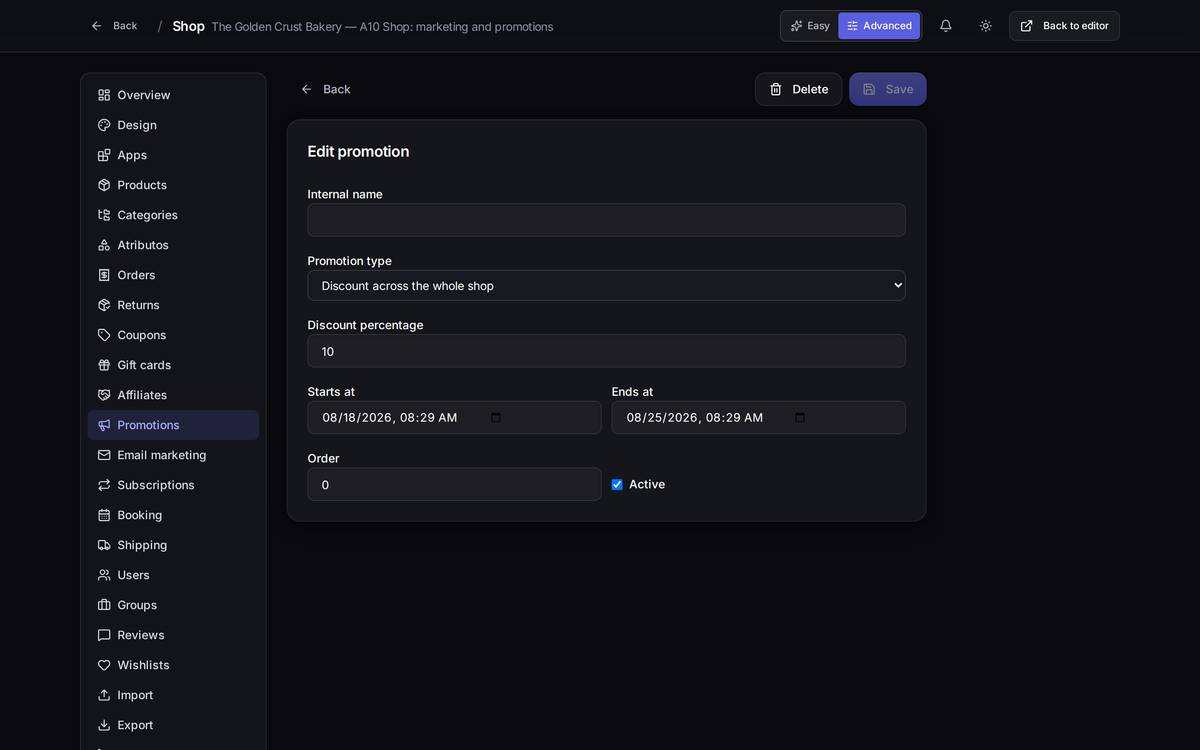
Task: Switch to Advanced mode
Action: click(879, 26)
